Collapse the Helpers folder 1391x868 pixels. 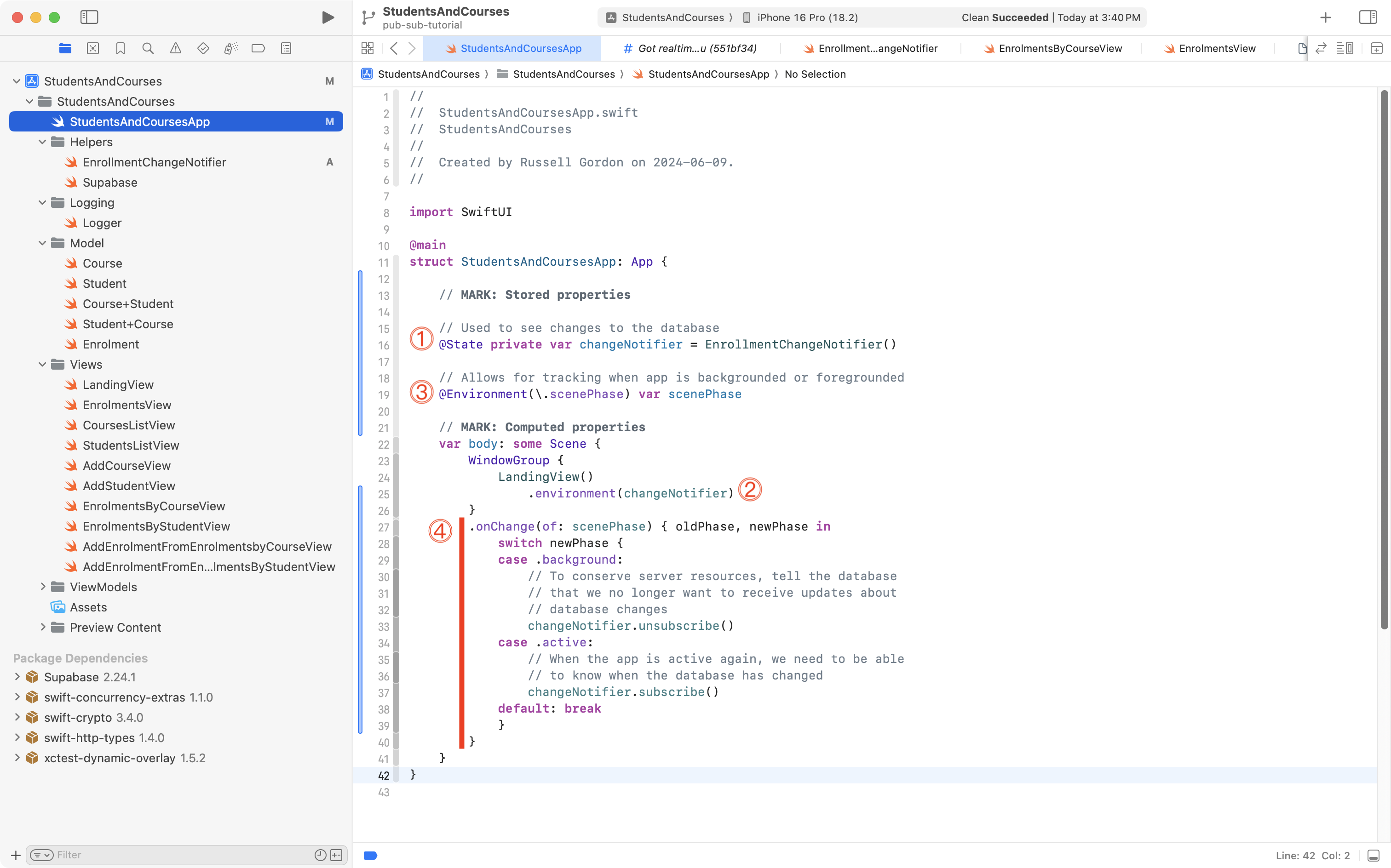coord(42,142)
